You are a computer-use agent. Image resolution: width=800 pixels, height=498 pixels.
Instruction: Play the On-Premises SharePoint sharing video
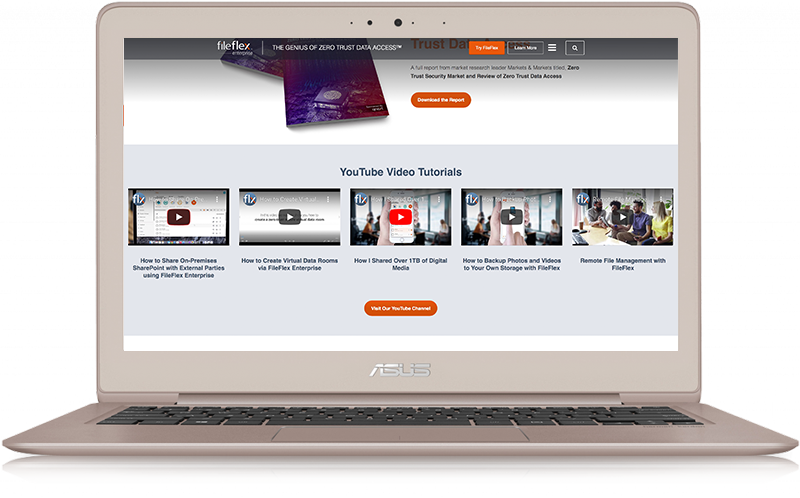pyautogui.click(x=179, y=217)
